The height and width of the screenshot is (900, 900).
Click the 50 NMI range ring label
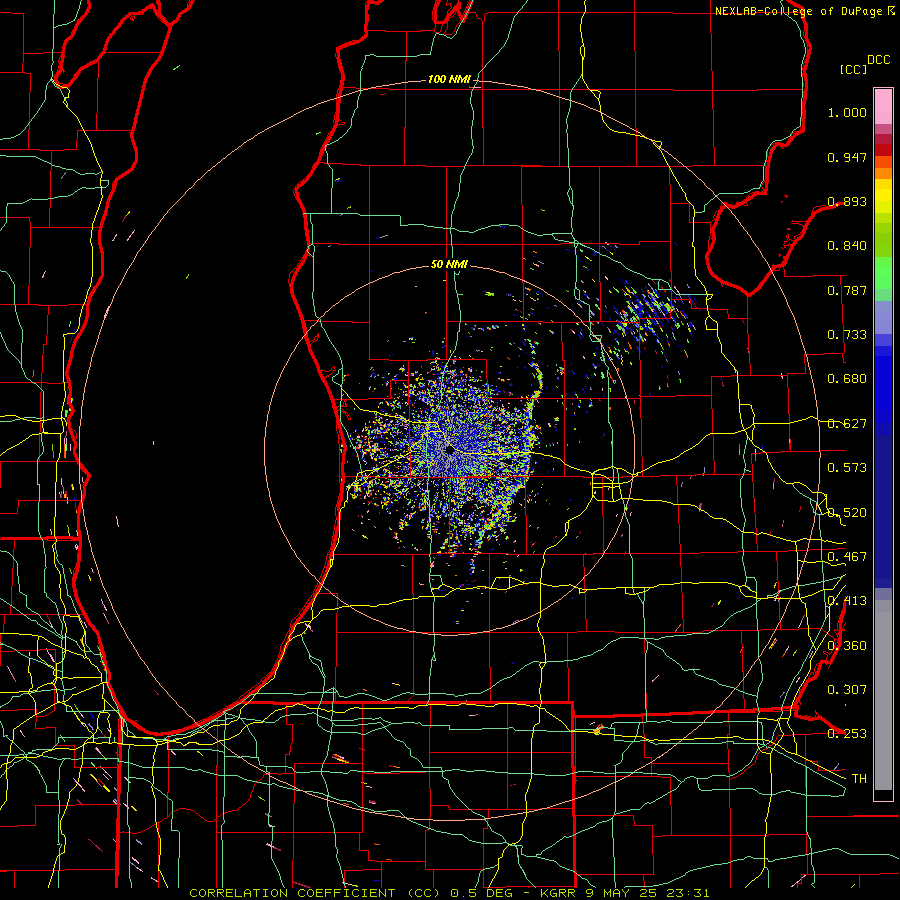[449, 264]
